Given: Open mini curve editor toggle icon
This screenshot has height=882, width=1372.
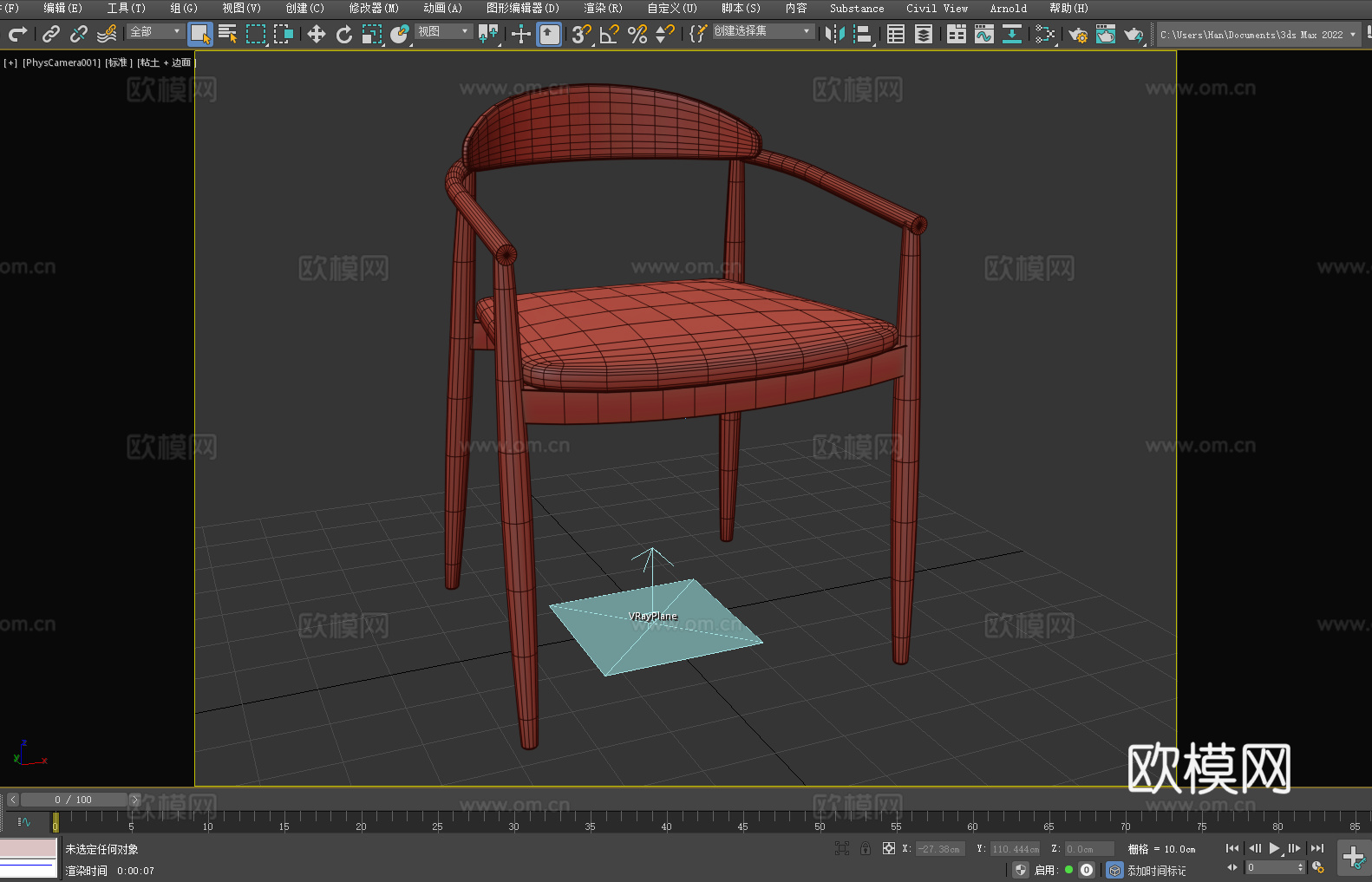Looking at the screenshot, I should [24, 821].
